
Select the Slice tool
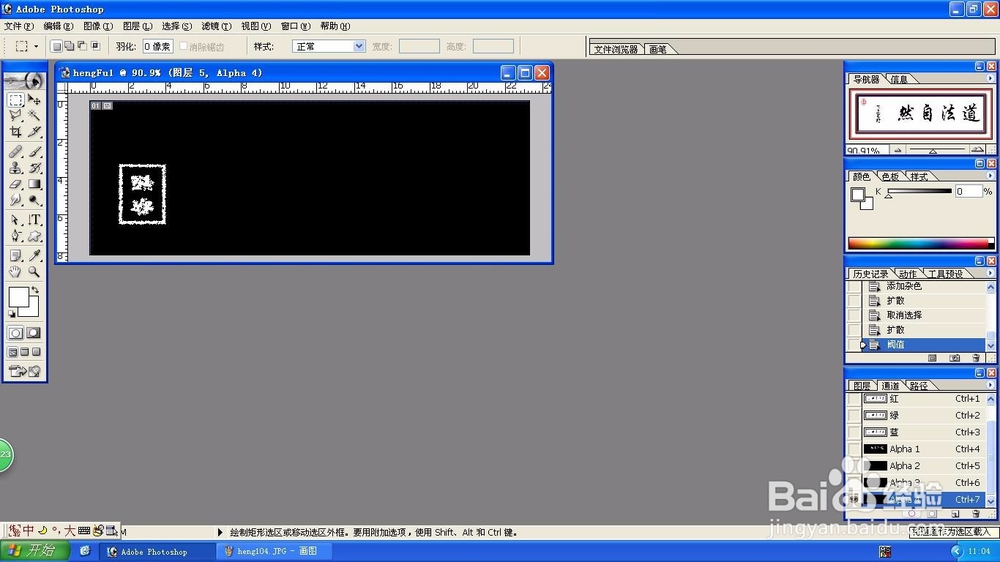pos(34,132)
